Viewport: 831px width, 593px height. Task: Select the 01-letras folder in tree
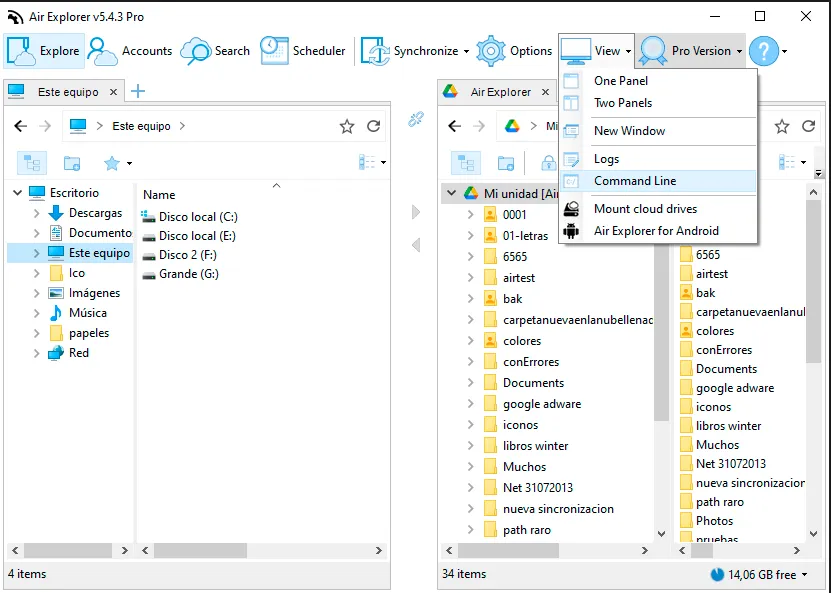[x=525, y=236]
